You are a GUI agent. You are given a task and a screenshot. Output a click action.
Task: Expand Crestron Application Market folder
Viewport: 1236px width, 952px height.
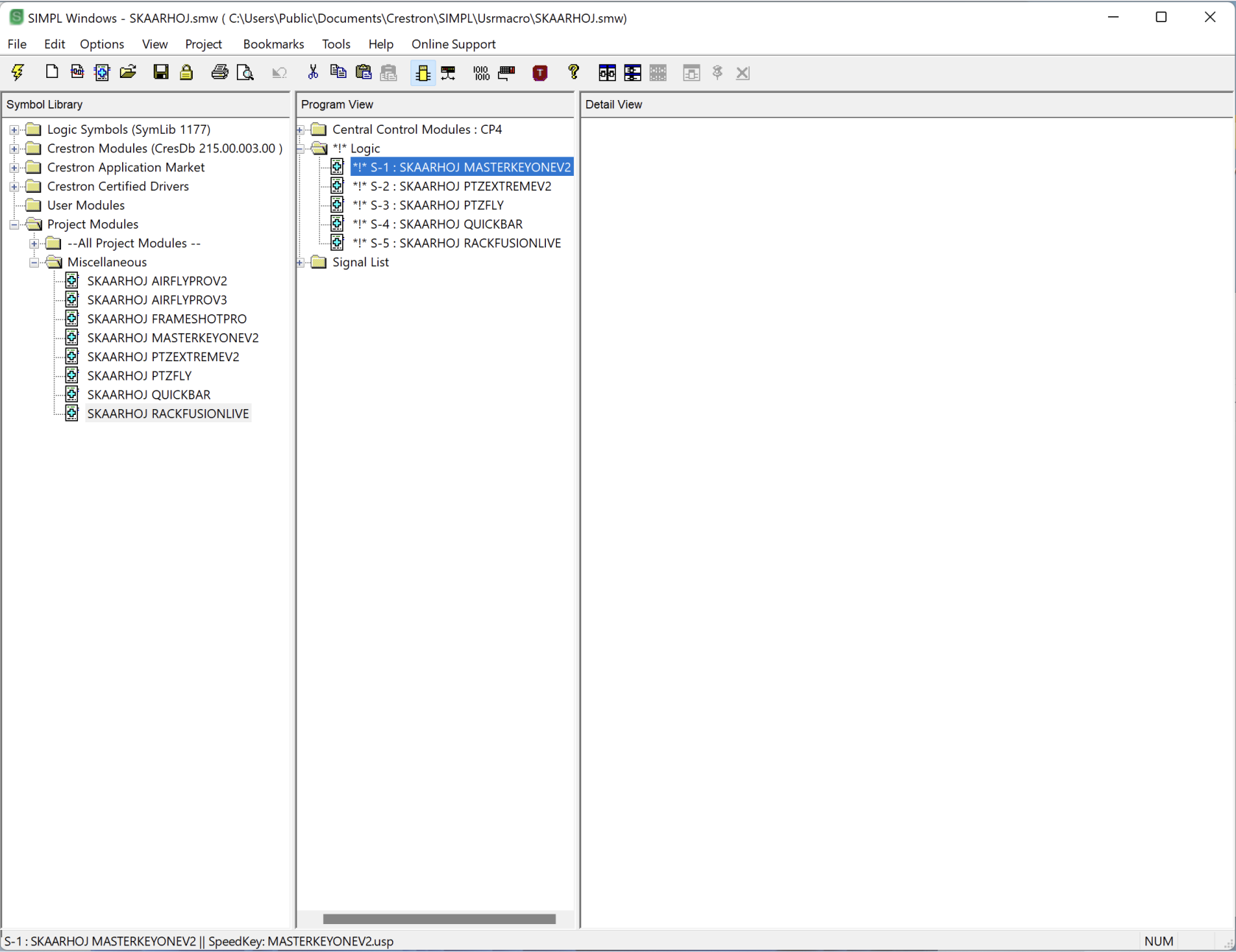14,168
